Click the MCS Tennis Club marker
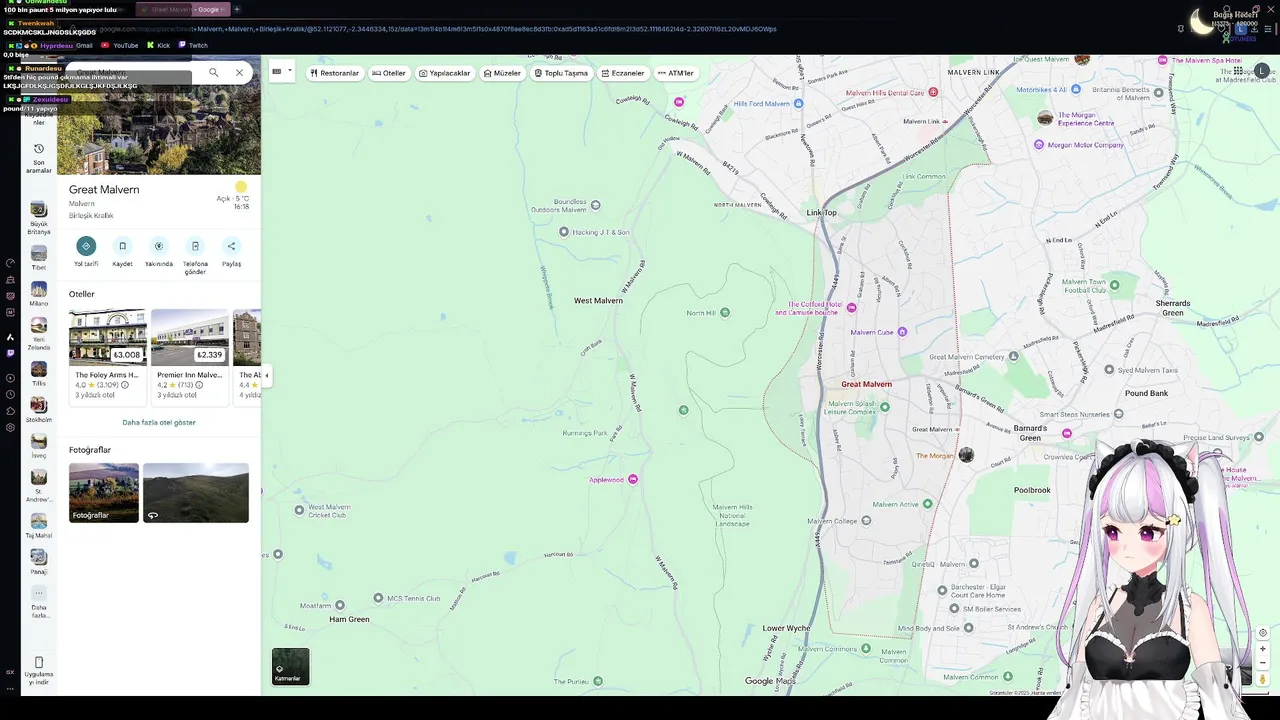Viewport: 1280px width, 720px height. point(378,598)
